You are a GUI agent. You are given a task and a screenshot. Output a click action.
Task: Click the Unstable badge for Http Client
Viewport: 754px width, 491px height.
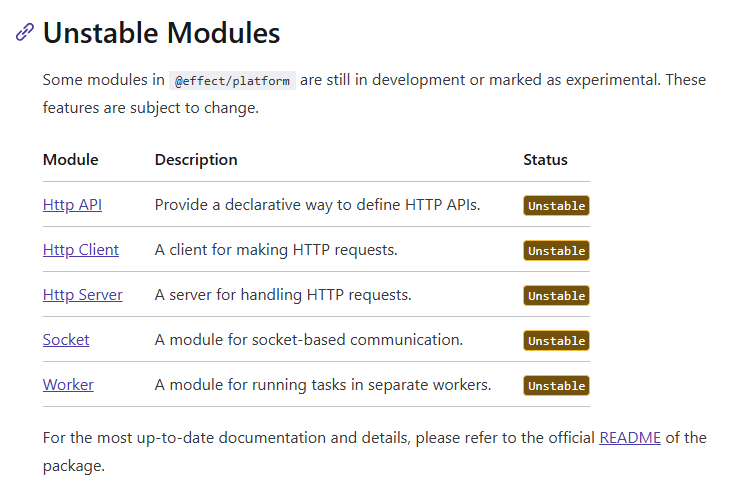556,251
